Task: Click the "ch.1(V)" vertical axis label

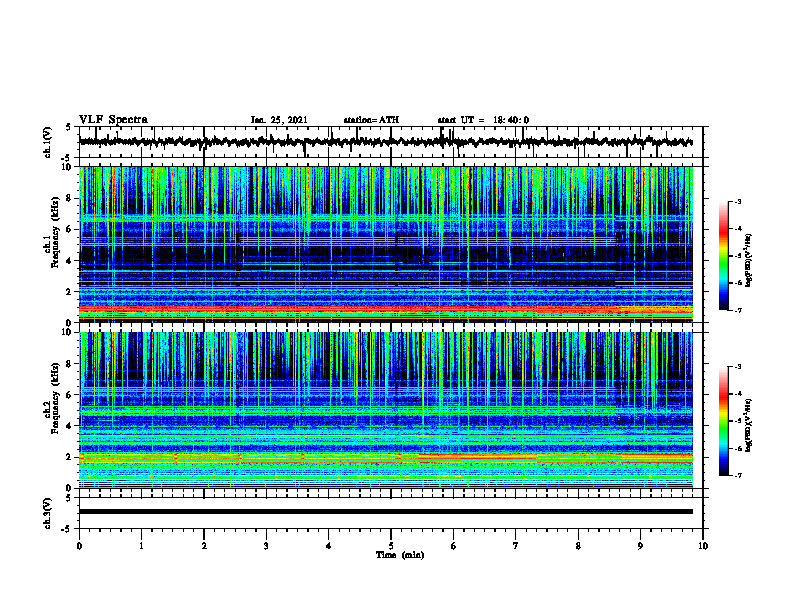Action: [47, 142]
